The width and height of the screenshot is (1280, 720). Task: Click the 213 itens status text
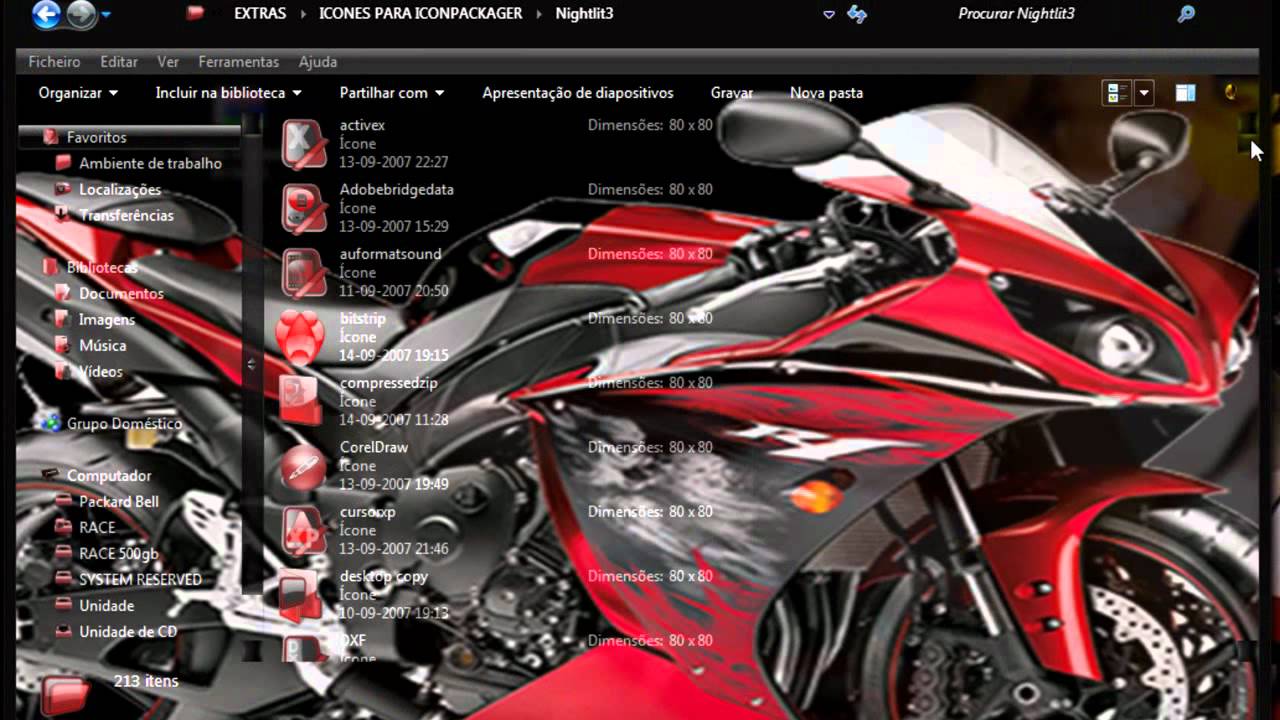click(x=146, y=681)
